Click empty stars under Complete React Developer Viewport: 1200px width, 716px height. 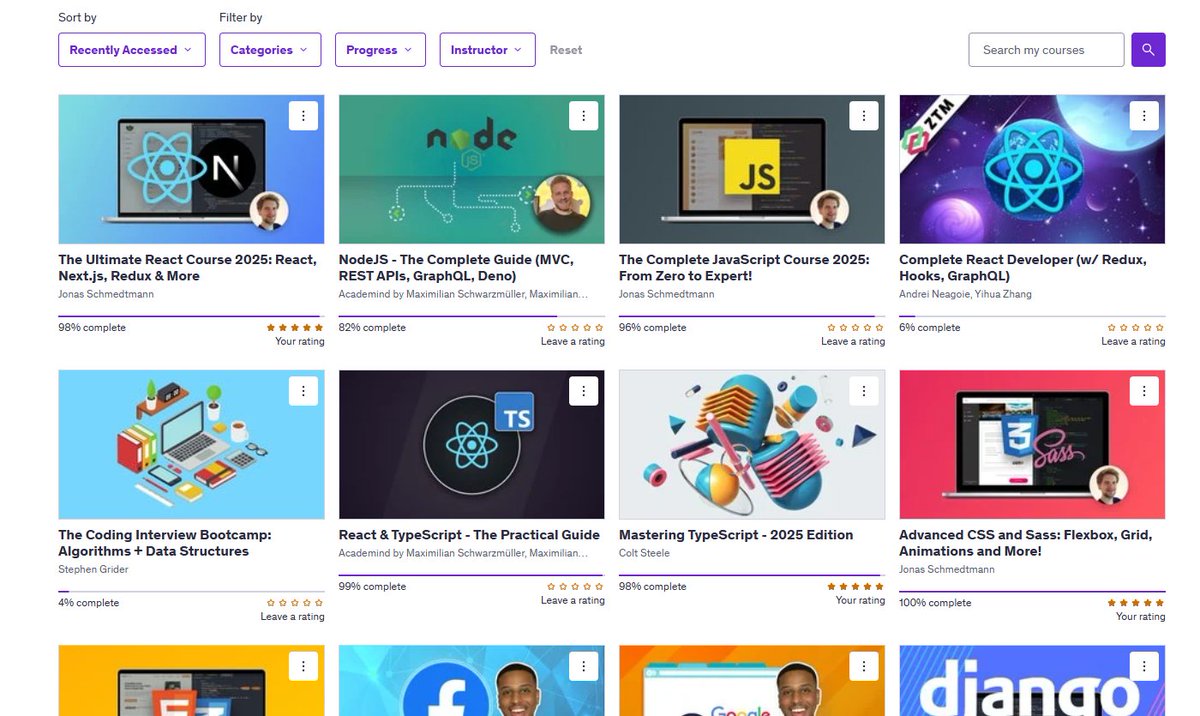coord(1136,327)
